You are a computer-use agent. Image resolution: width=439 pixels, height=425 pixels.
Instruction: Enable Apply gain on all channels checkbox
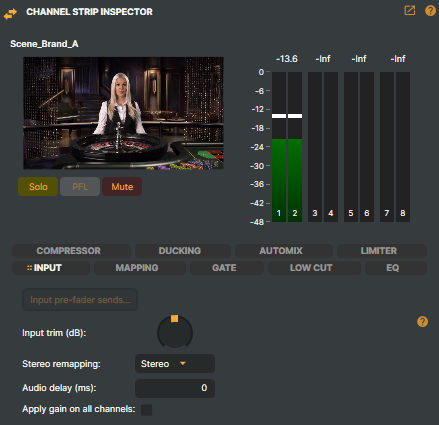(x=146, y=410)
